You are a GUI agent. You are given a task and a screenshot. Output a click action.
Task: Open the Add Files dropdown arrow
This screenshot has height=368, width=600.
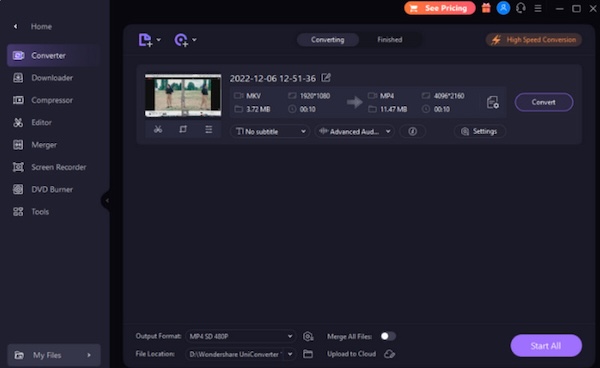158,40
